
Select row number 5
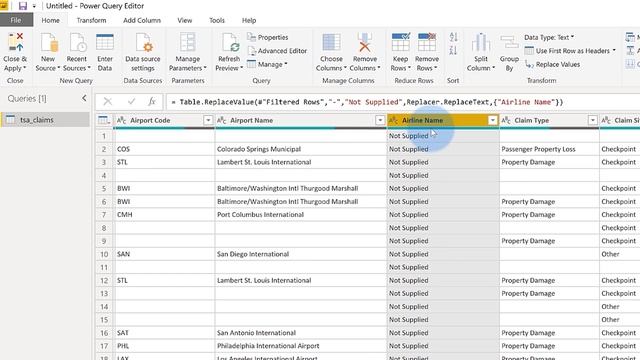[x=104, y=189]
